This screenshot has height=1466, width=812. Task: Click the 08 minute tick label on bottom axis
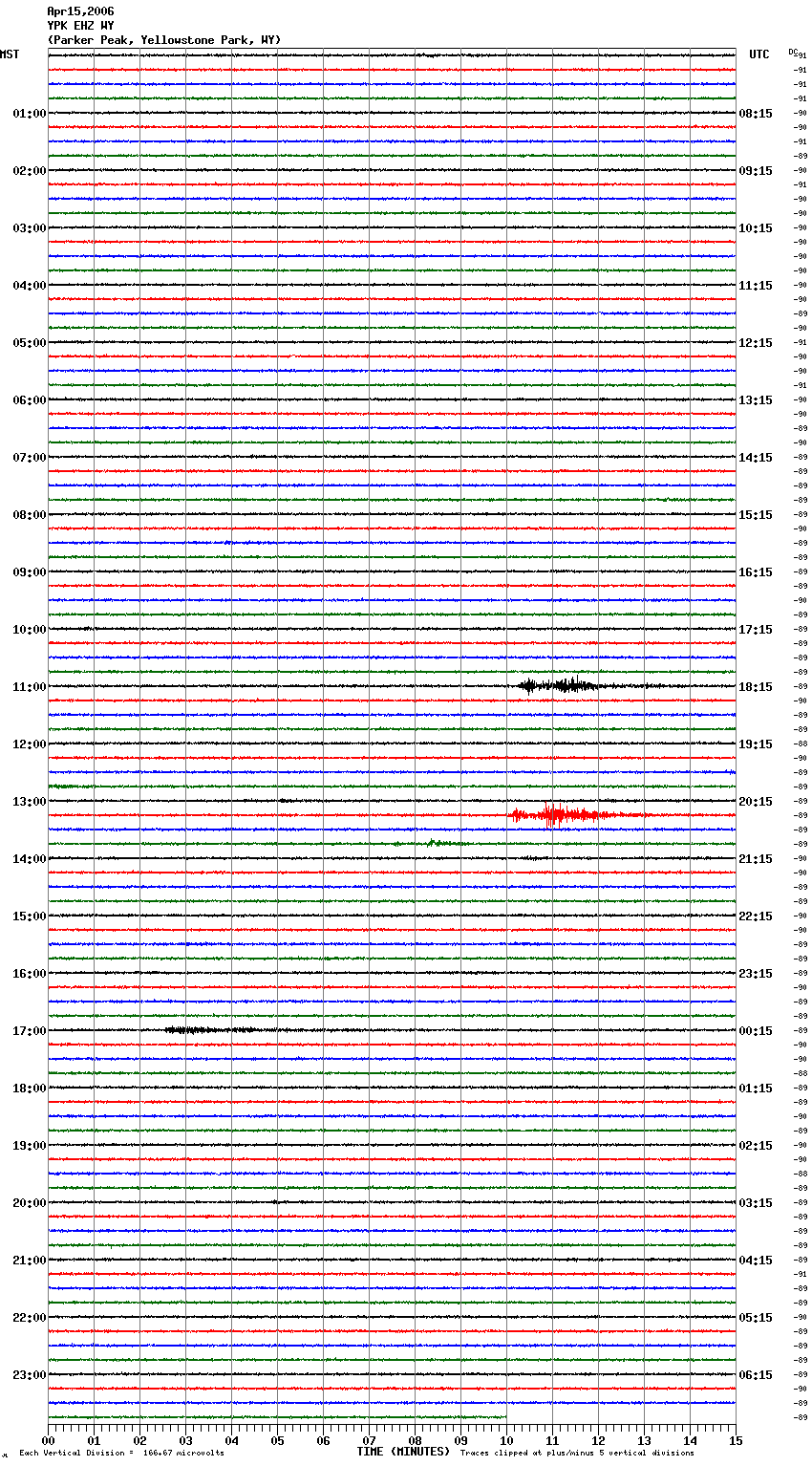(415, 1440)
